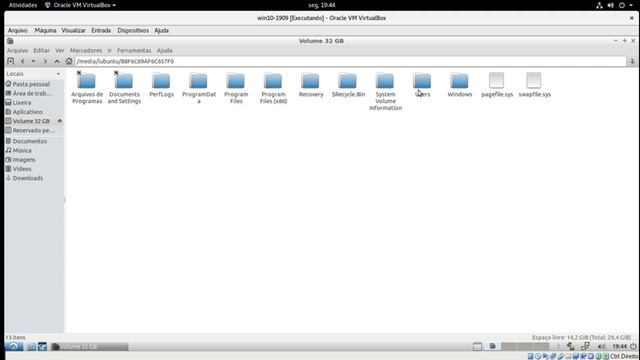Open the Ferramentas menu
The height and width of the screenshot is (360, 640).
pyautogui.click(x=134, y=50)
